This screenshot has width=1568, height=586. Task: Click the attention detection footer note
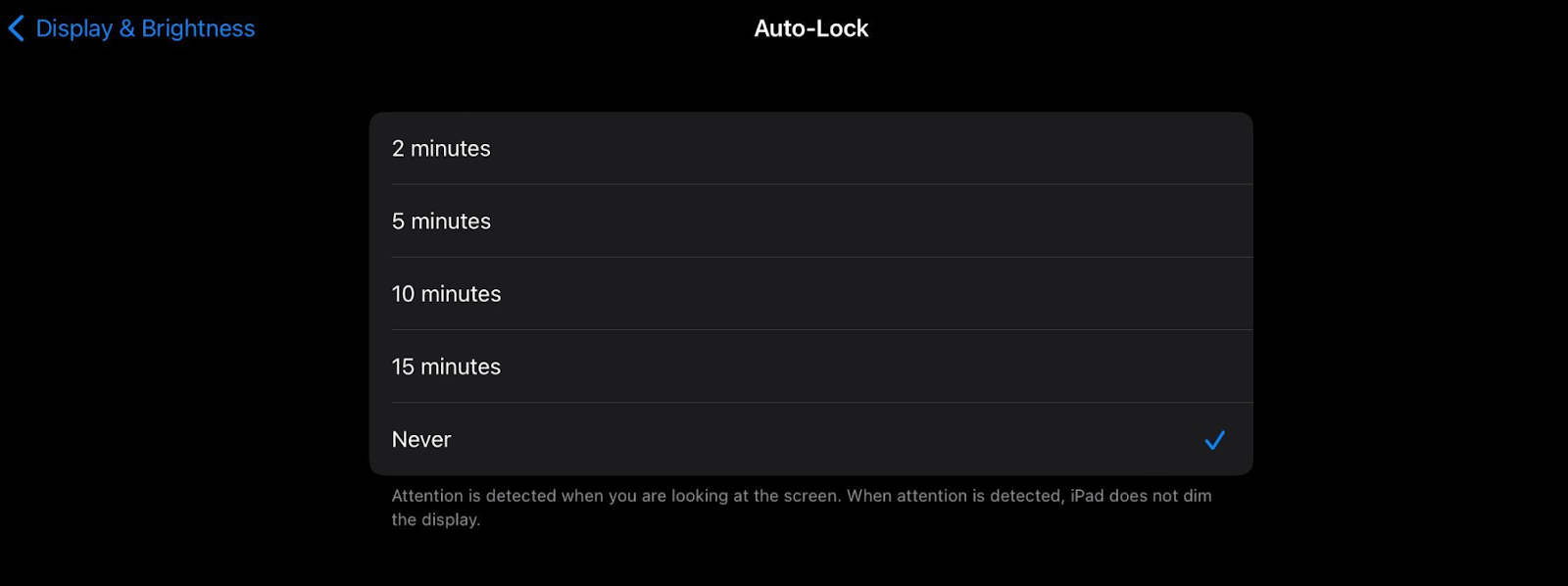801,496
